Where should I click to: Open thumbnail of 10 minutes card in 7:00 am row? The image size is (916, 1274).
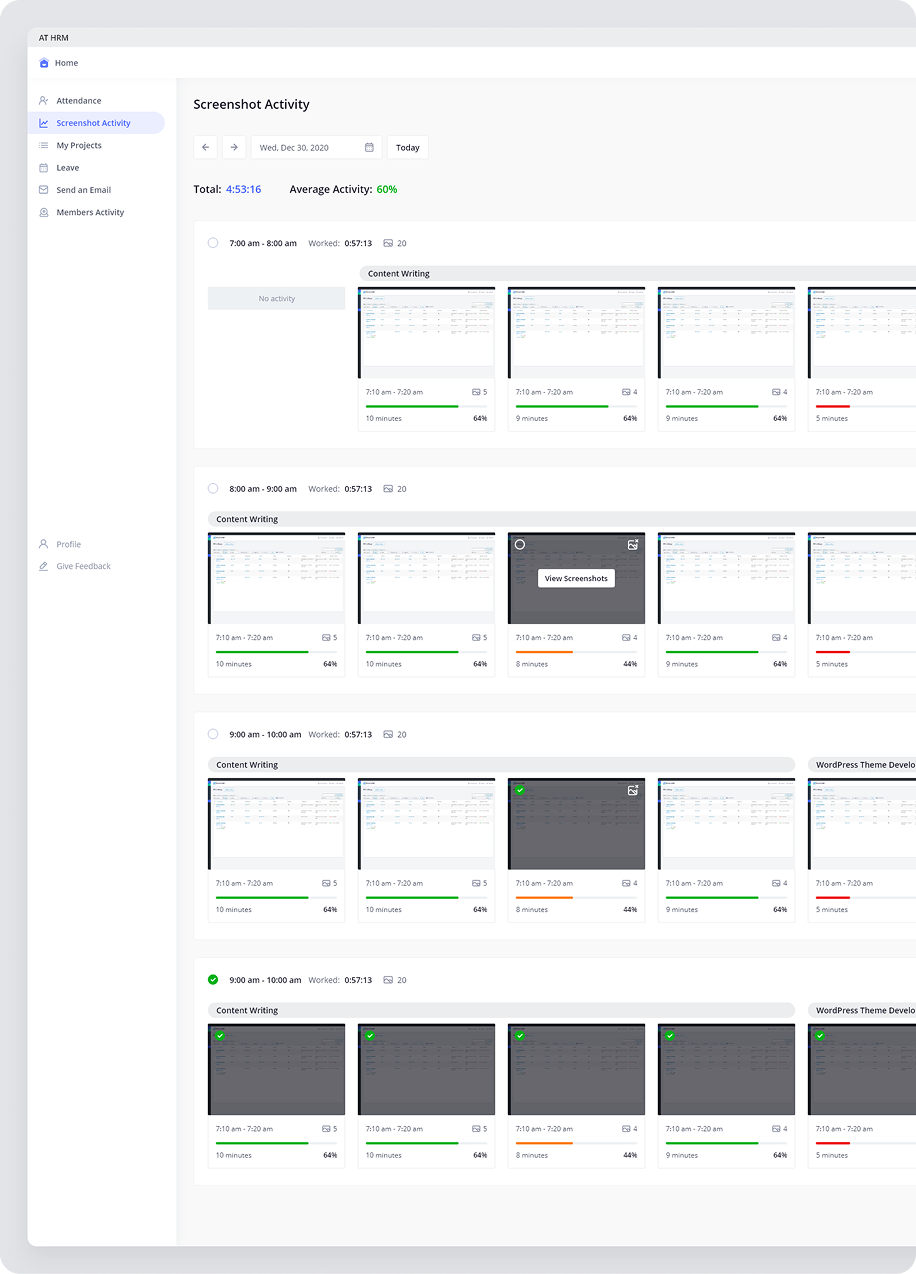coord(426,333)
